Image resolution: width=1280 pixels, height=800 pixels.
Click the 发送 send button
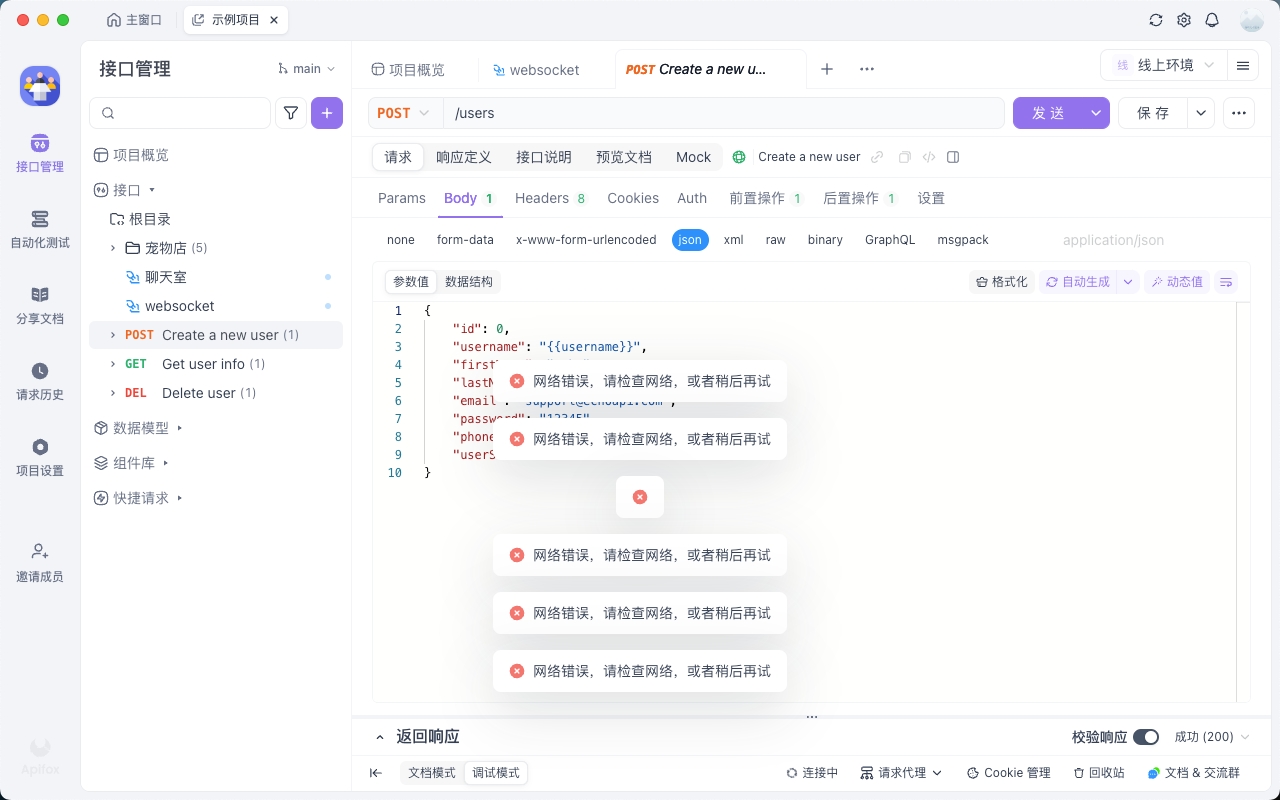1048,113
